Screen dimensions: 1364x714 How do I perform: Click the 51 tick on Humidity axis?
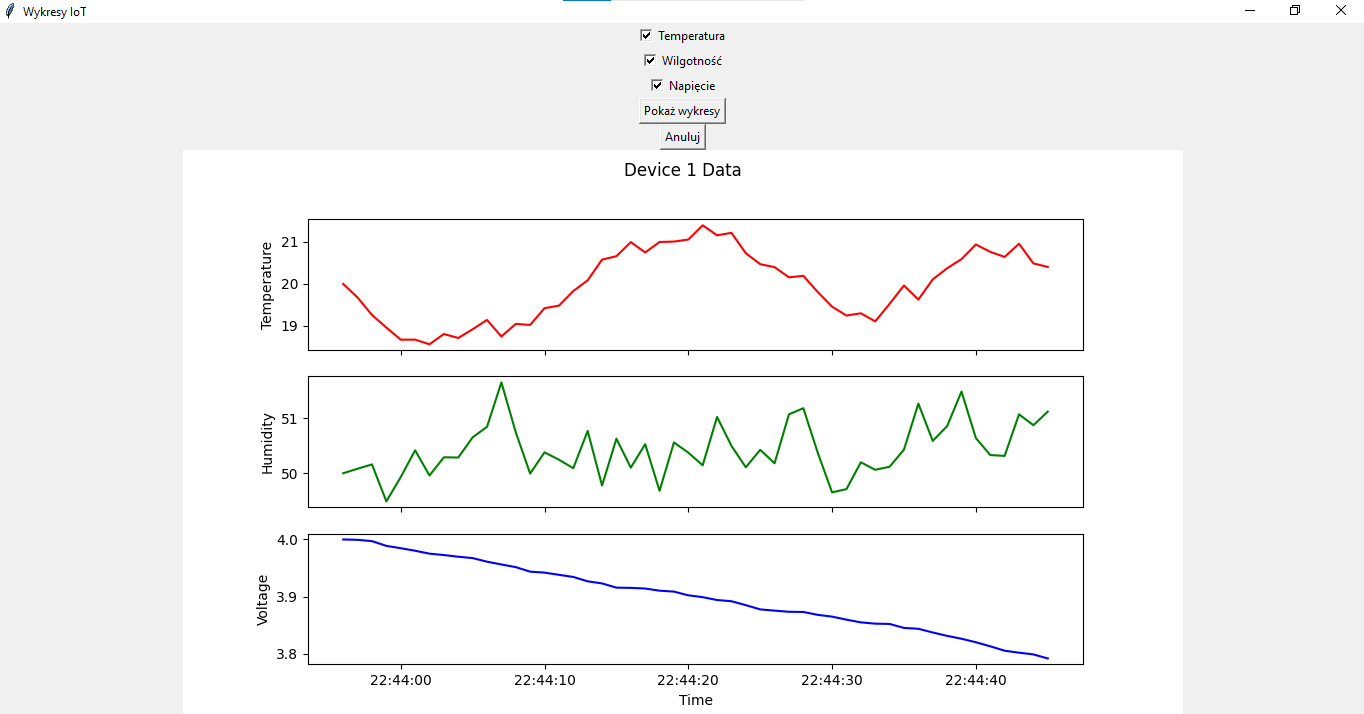[x=290, y=419]
